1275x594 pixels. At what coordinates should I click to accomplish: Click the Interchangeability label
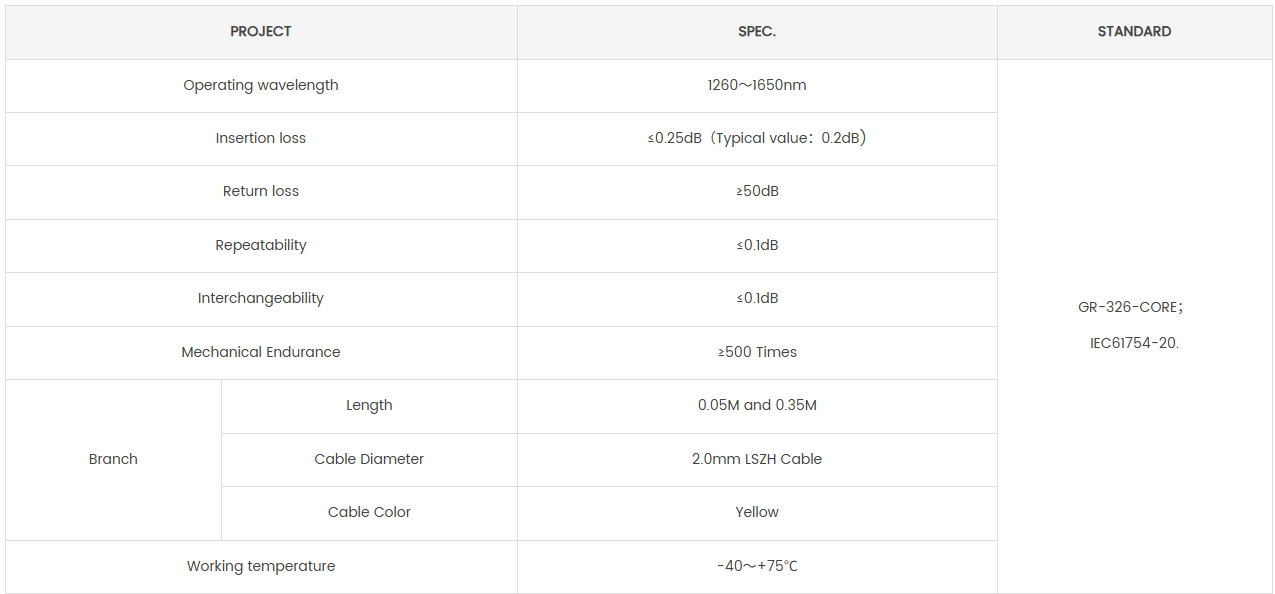pyautogui.click(x=261, y=299)
